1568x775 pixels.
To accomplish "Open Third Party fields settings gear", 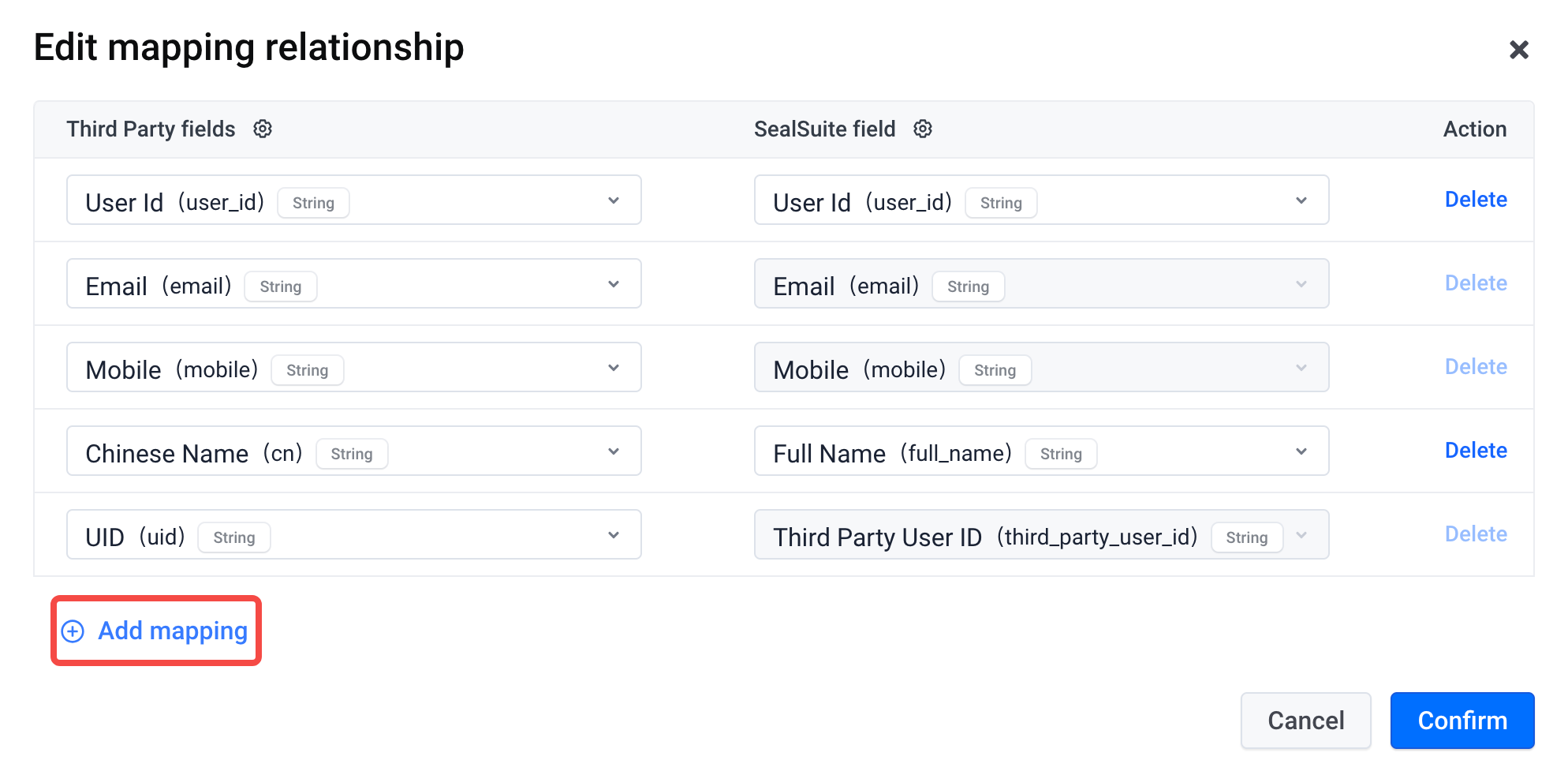I will click(x=263, y=129).
